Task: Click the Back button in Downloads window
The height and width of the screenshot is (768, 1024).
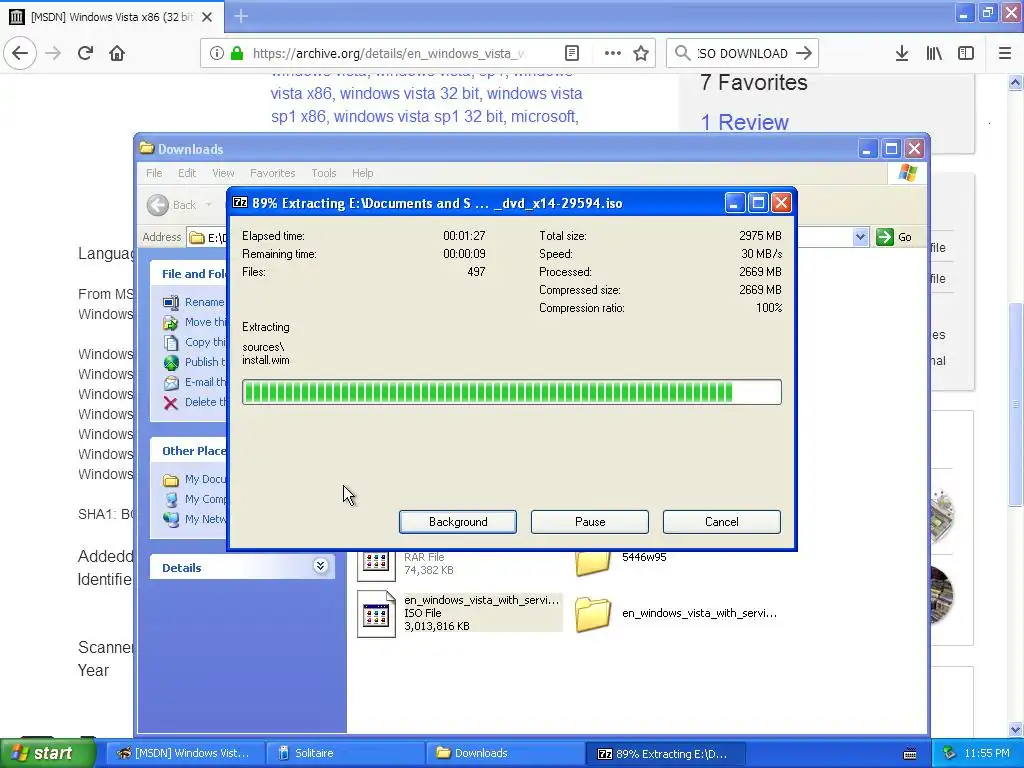Action: pyautogui.click(x=172, y=205)
